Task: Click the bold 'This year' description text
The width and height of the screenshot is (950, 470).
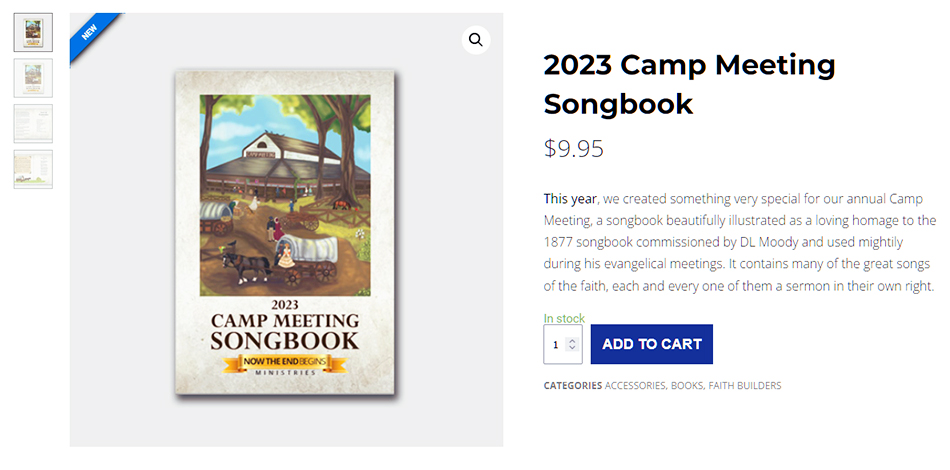Action: [570, 198]
